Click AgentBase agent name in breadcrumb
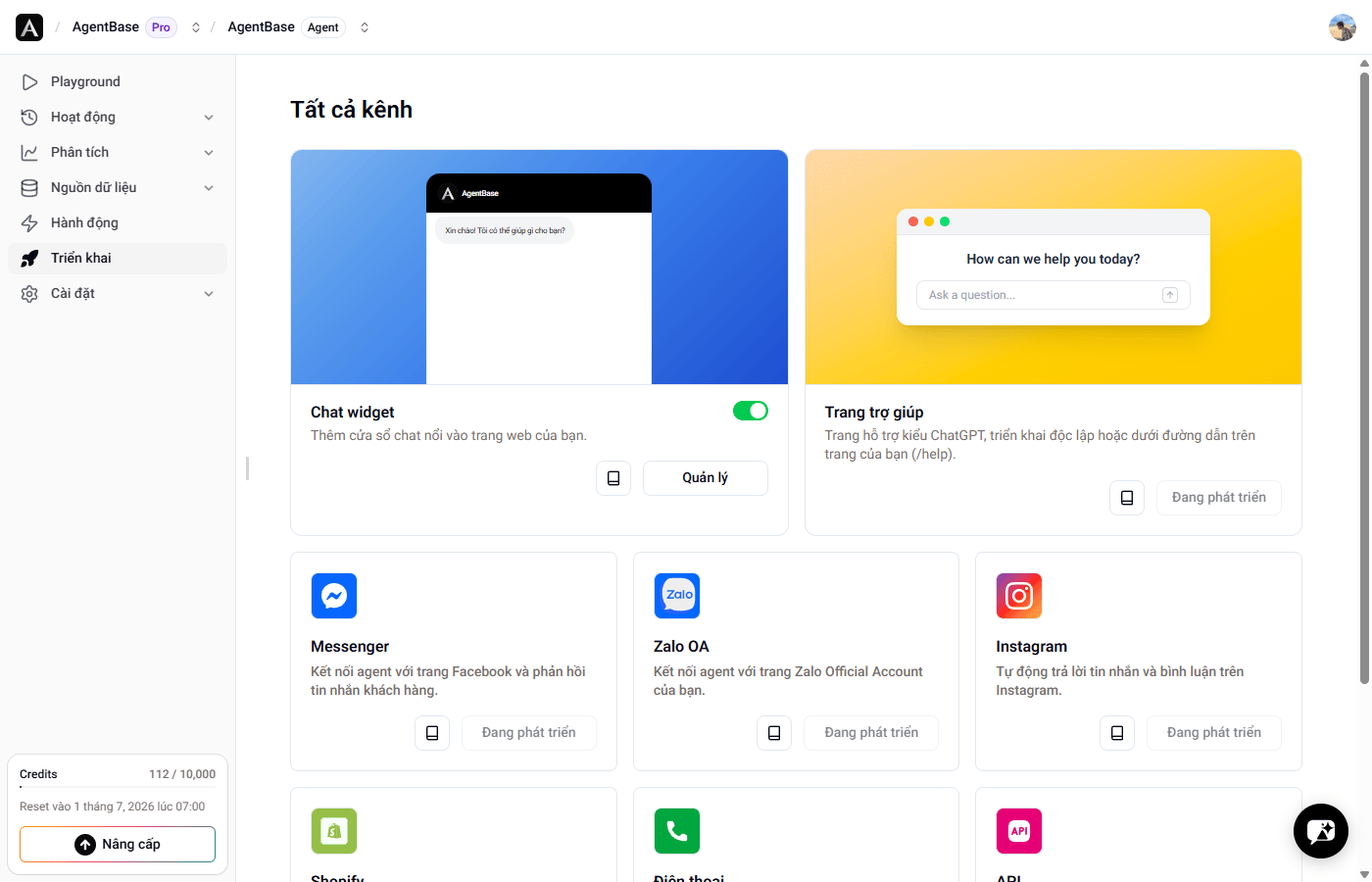Screen dimensions: 1372x882 tap(261, 27)
